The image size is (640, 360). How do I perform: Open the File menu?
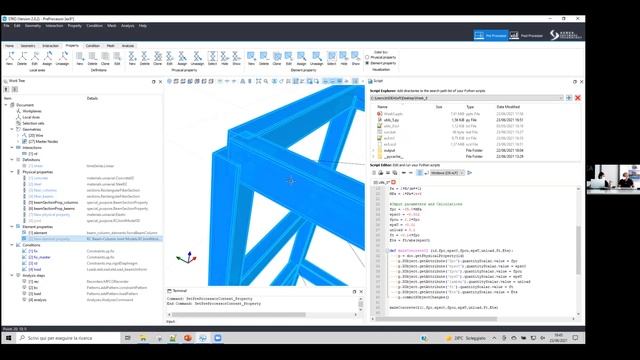7,26
